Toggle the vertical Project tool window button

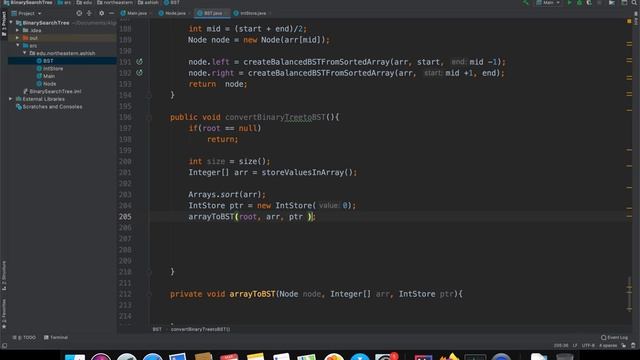tap(4, 24)
